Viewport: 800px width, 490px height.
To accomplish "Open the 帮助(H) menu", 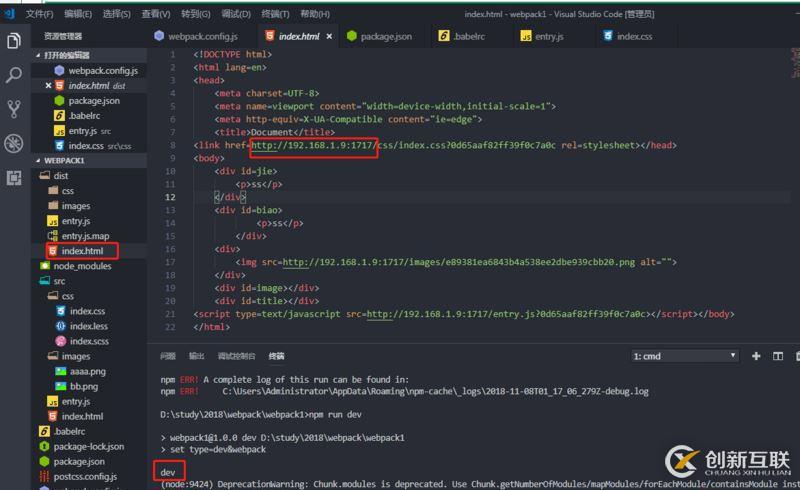I will (x=315, y=14).
